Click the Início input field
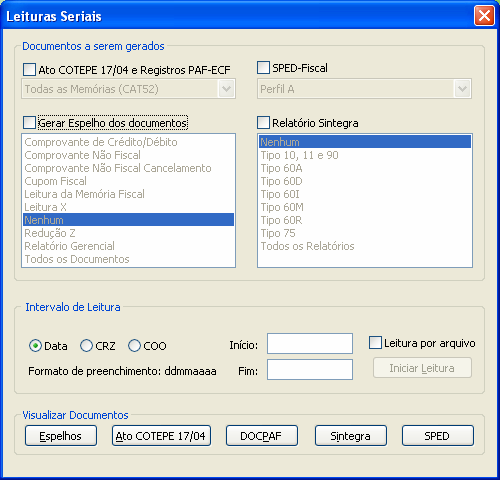Screen dimensions: 500x480 pyautogui.click(x=310, y=343)
